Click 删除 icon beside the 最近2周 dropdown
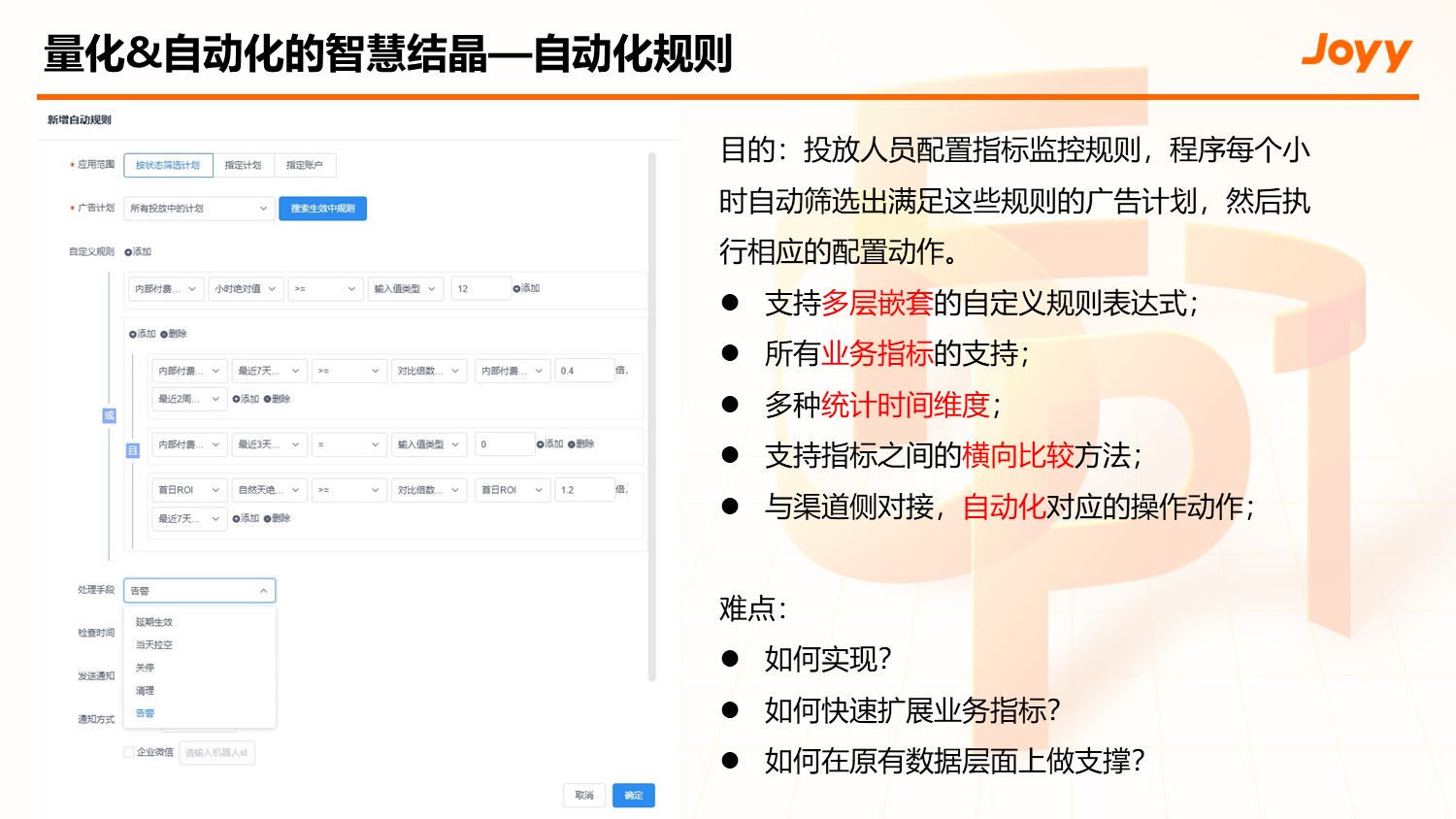 point(267,399)
